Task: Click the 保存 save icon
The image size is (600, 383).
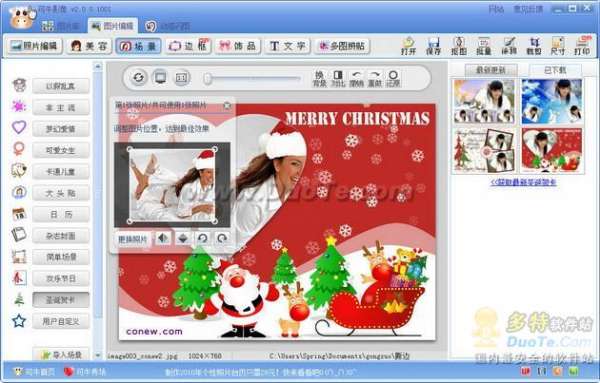Action: click(433, 46)
